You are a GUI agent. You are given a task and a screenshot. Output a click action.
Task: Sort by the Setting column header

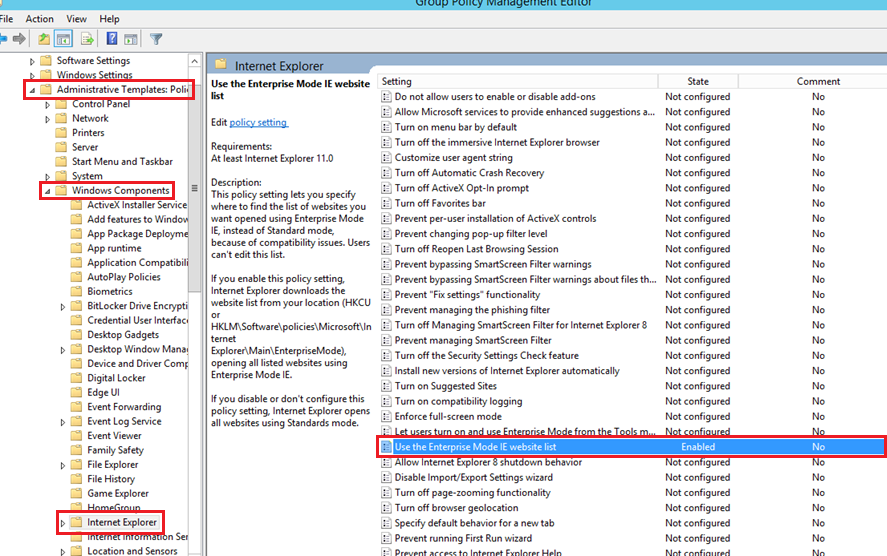[x=518, y=81]
